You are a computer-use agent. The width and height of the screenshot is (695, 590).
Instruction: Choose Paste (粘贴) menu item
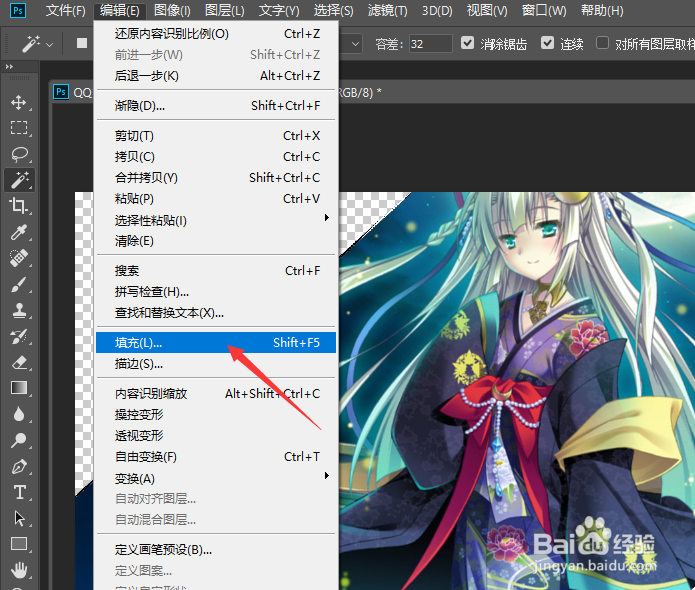click(x=216, y=199)
